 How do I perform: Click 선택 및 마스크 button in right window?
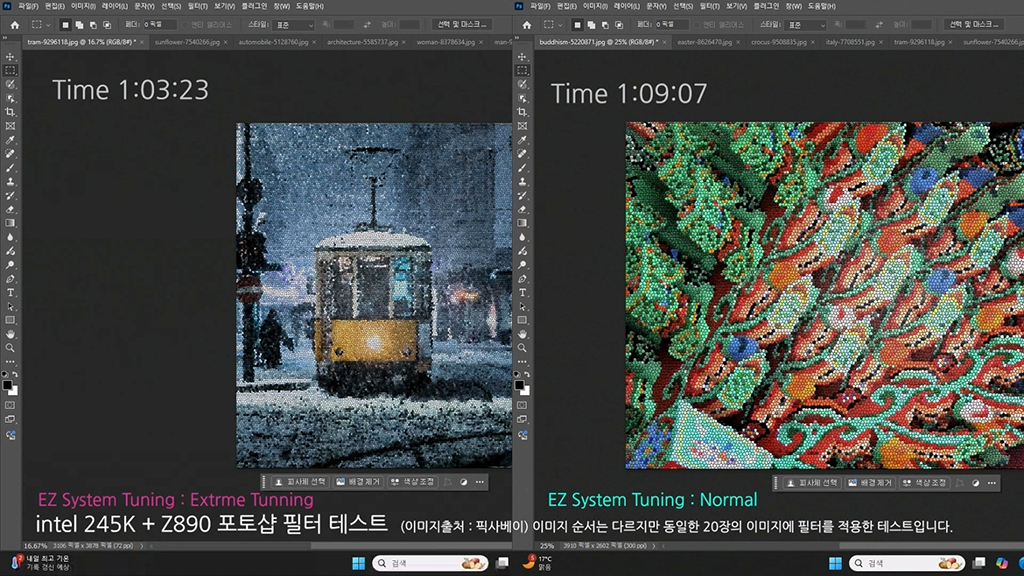click(x=974, y=25)
